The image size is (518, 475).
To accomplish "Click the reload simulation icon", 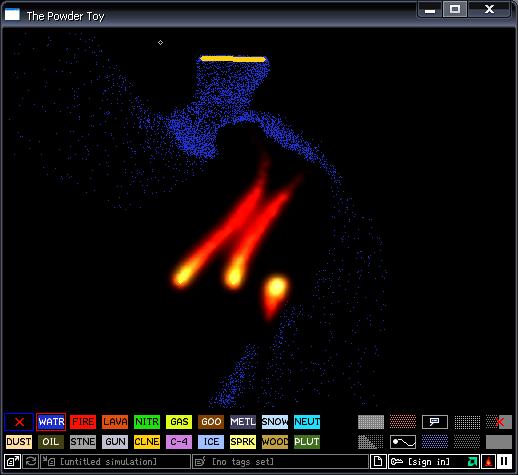I will point(31,462).
